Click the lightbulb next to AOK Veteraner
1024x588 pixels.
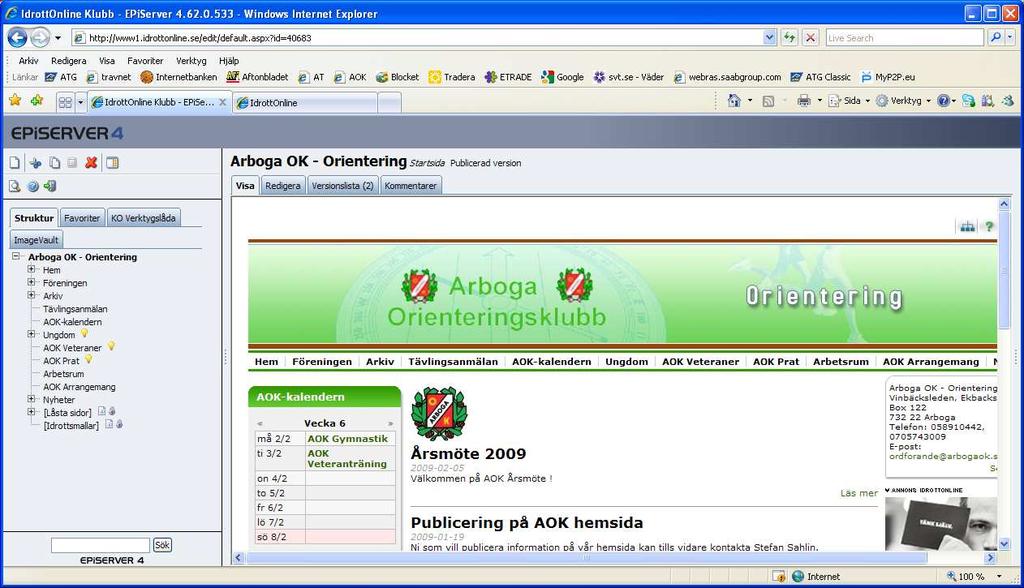pyautogui.click(x=111, y=346)
